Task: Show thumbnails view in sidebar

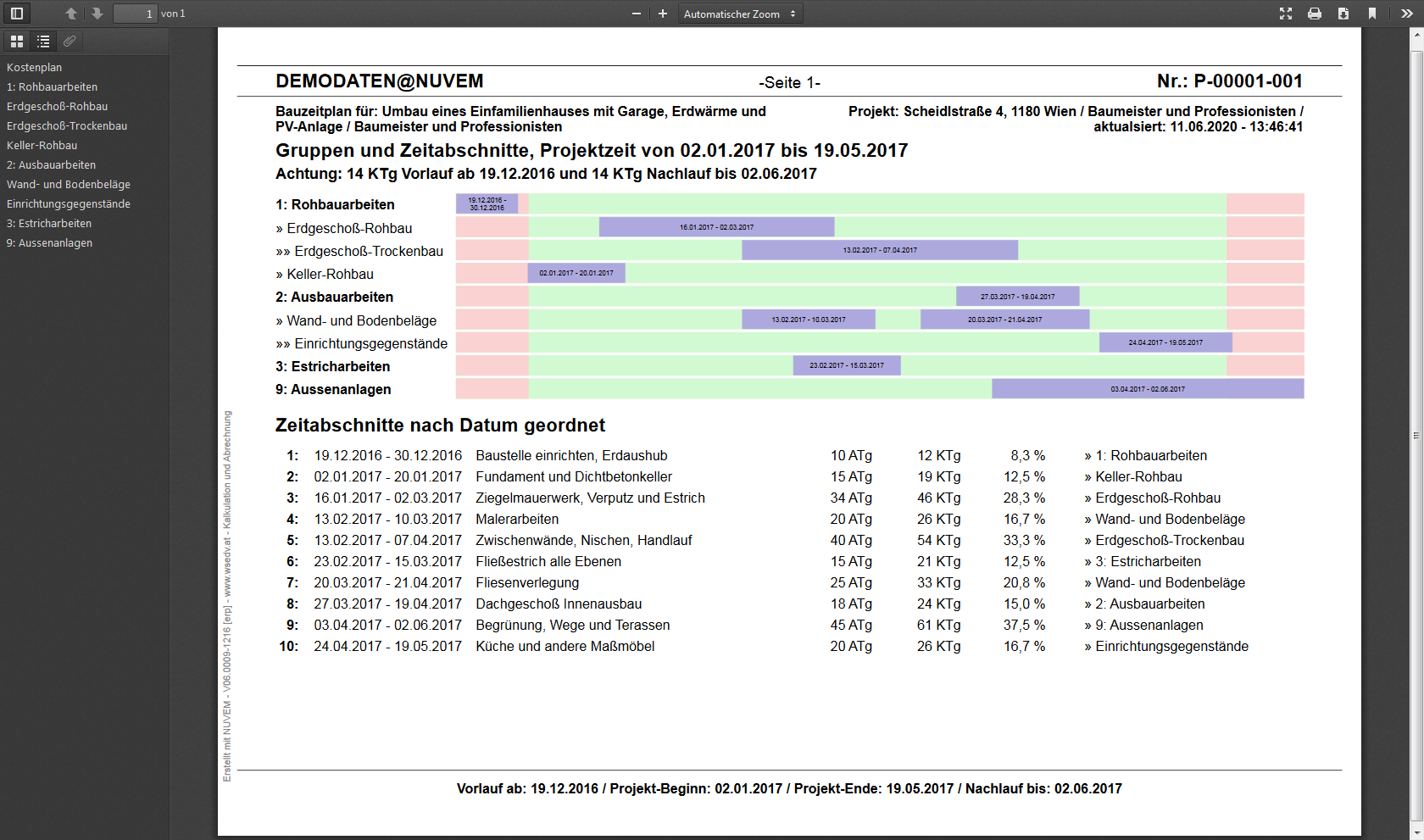Action: (17, 41)
